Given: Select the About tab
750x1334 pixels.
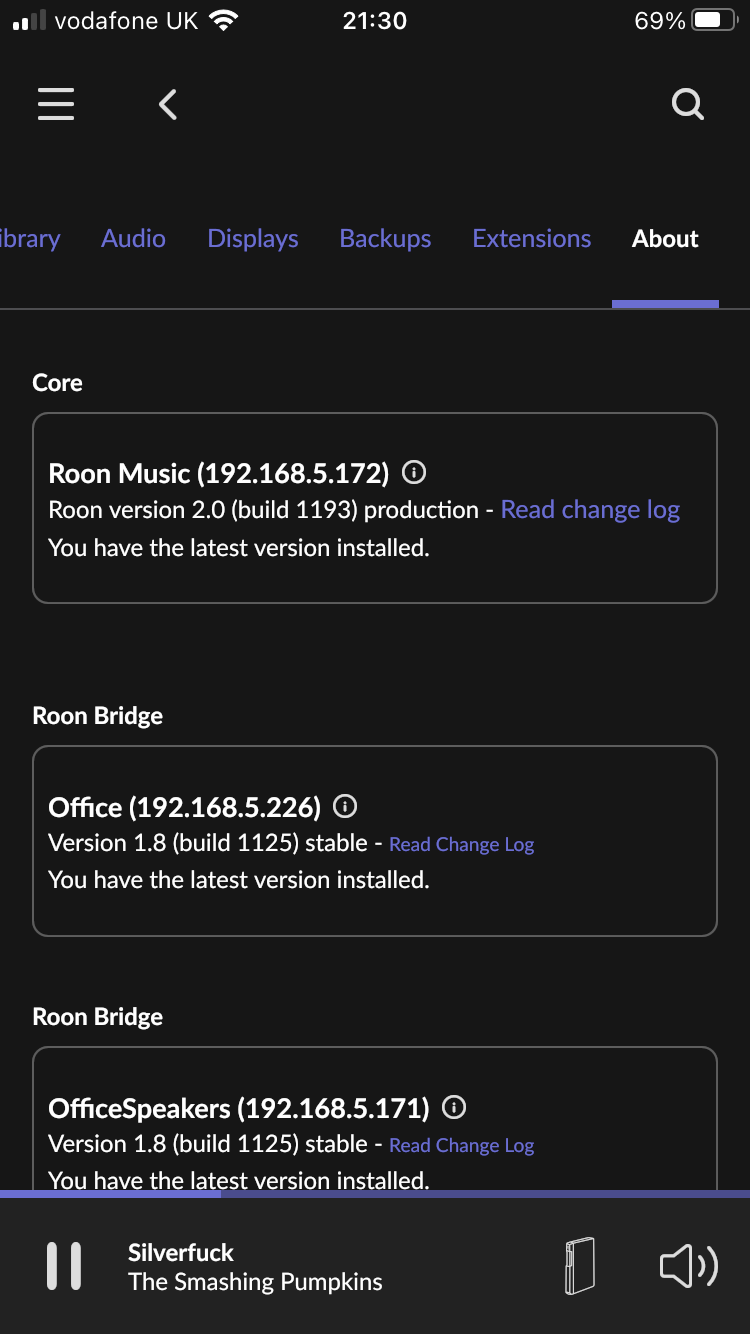Looking at the screenshot, I should click(x=665, y=239).
